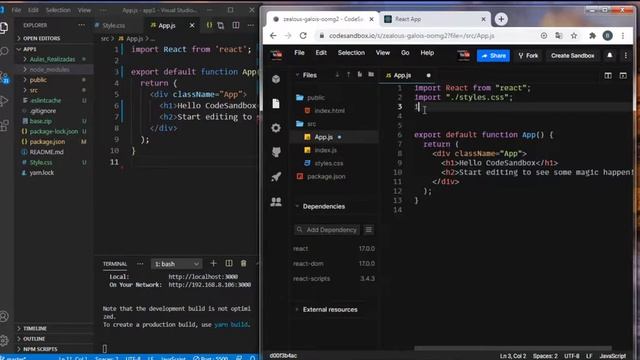
Task: Open CodeSandbox GitHub icon
Action: tap(276, 152)
